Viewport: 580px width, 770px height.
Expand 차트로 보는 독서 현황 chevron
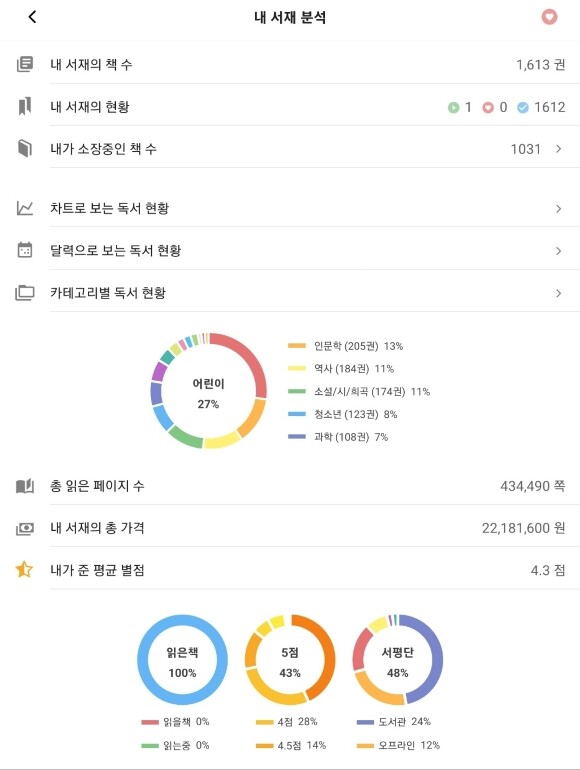pos(558,209)
